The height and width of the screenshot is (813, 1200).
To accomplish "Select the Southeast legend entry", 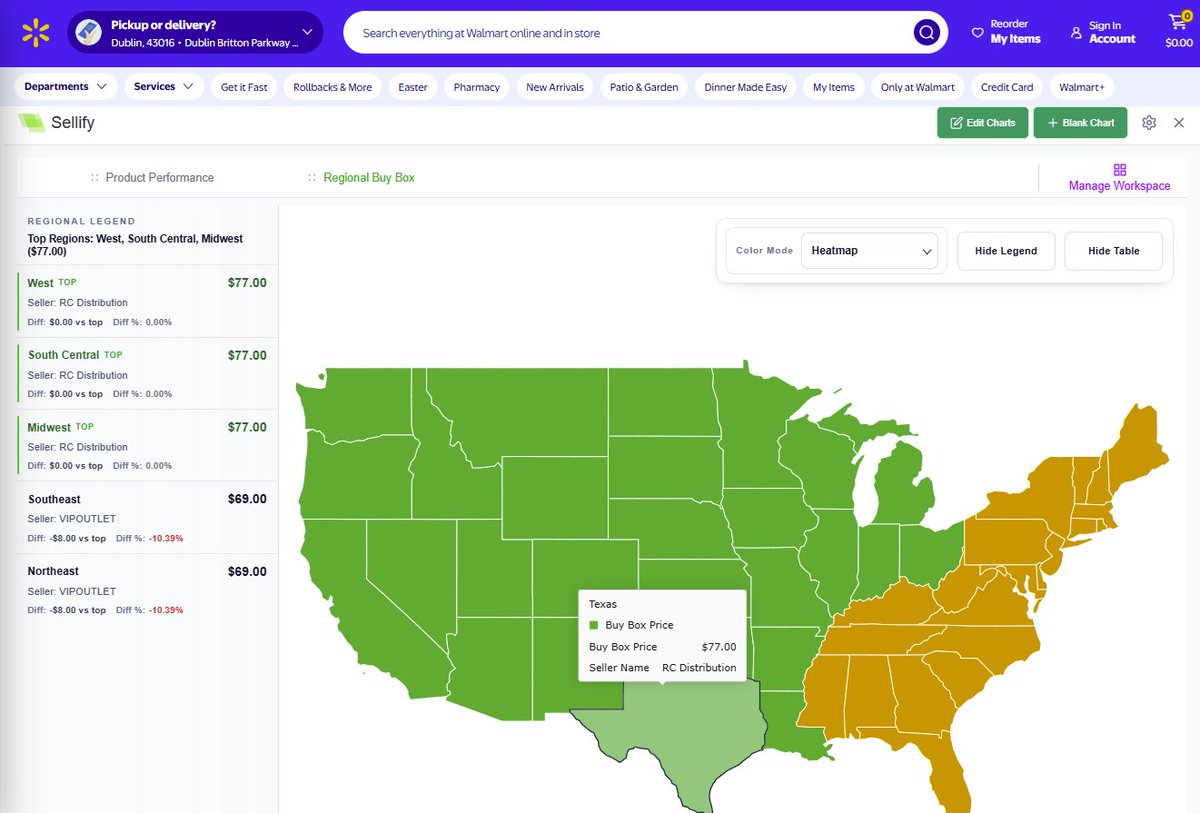I will pyautogui.click(x=147, y=517).
